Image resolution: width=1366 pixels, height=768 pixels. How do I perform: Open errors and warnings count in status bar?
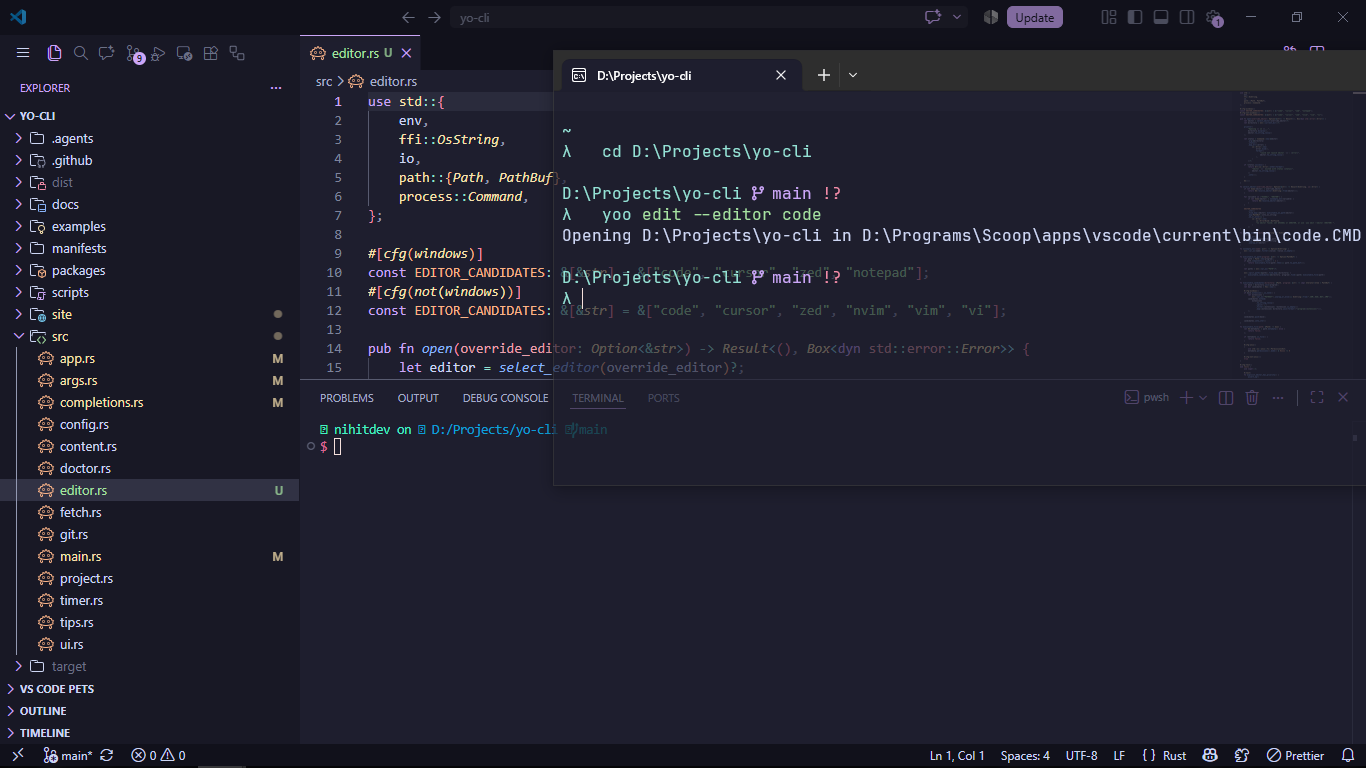[159, 756]
